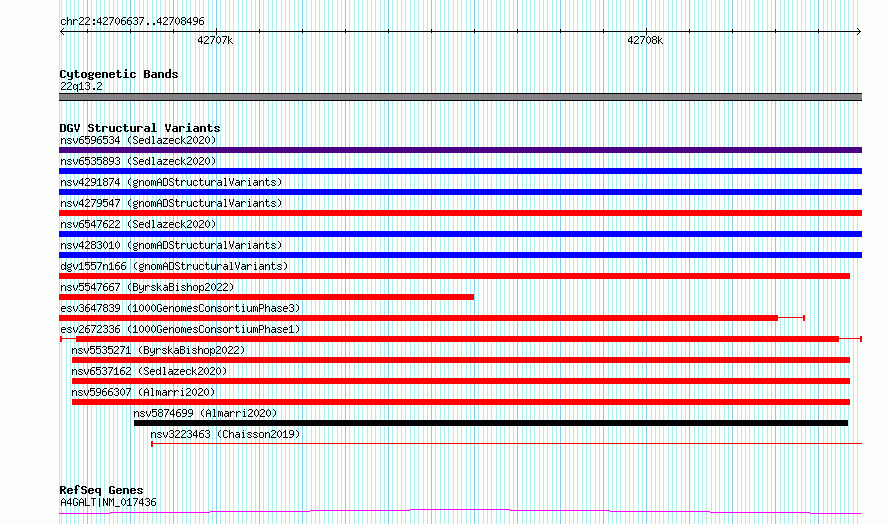890x524 pixels.
Task: Click the magenta A4GALT gene transcript line
Action: [460, 512]
